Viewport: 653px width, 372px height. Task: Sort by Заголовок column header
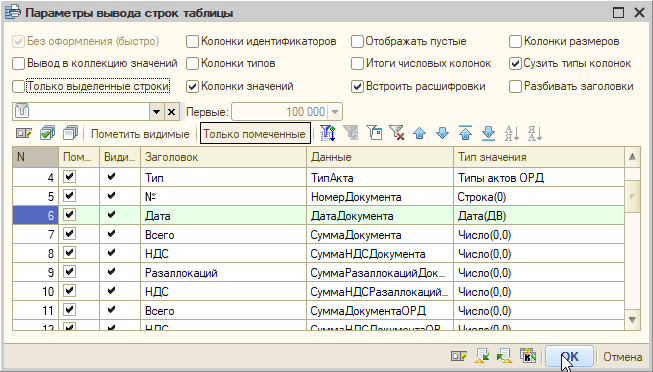coord(223,157)
